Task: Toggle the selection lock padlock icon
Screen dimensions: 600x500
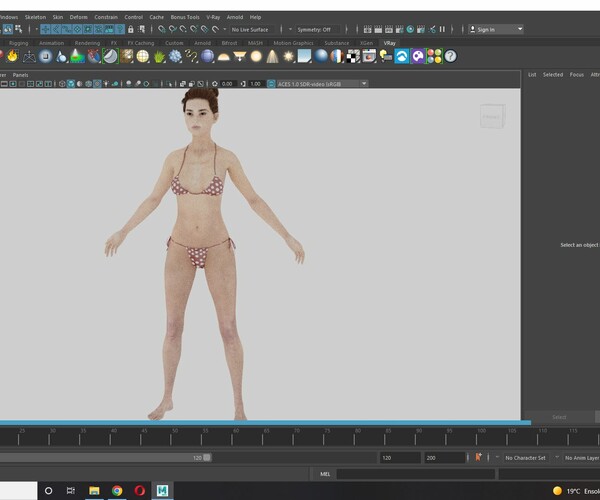Action: pos(130,29)
